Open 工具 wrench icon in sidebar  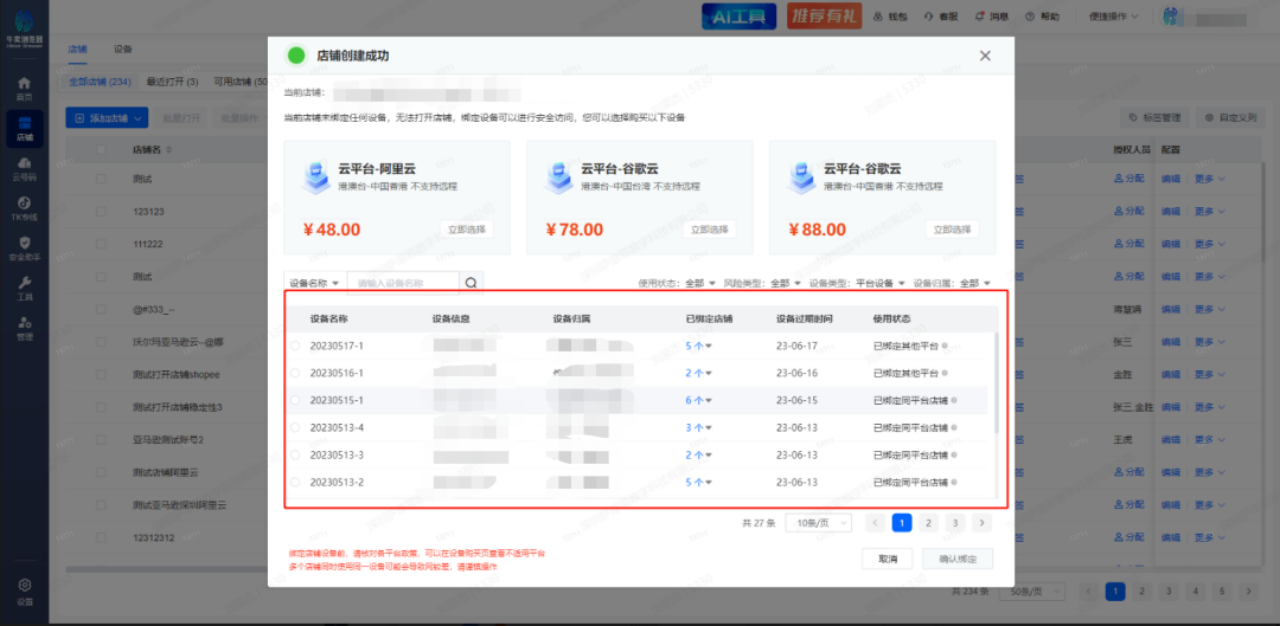click(24, 288)
